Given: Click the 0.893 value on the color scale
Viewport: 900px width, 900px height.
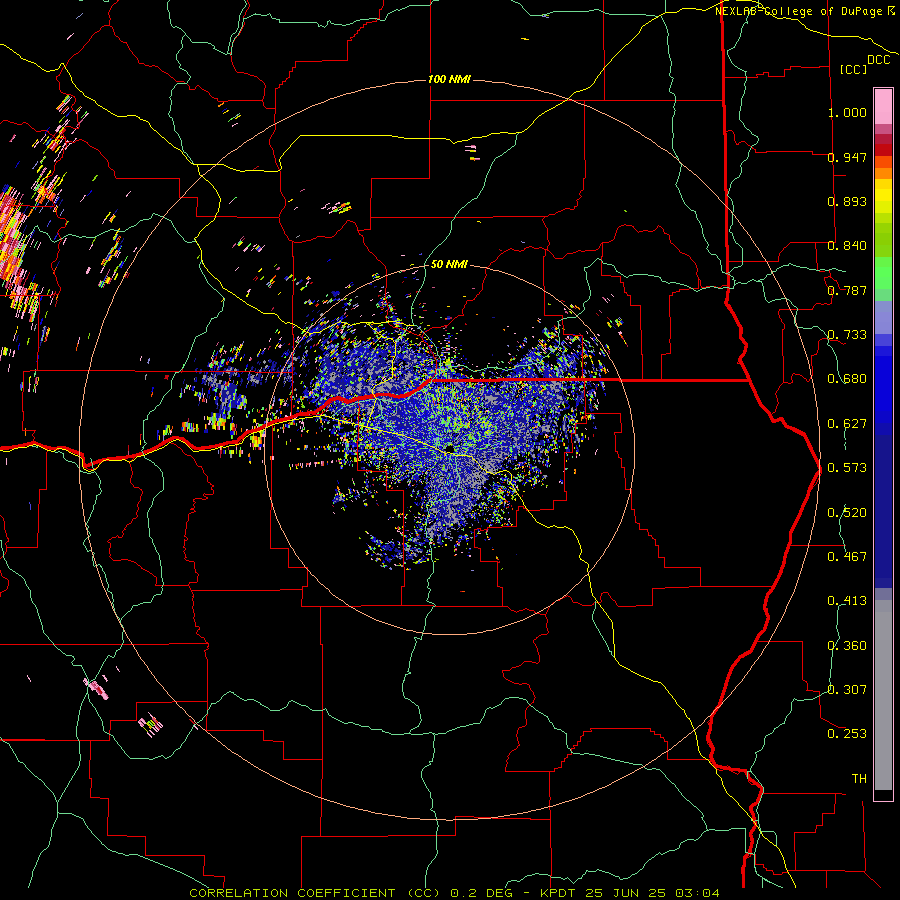Looking at the screenshot, I should click(847, 201).
